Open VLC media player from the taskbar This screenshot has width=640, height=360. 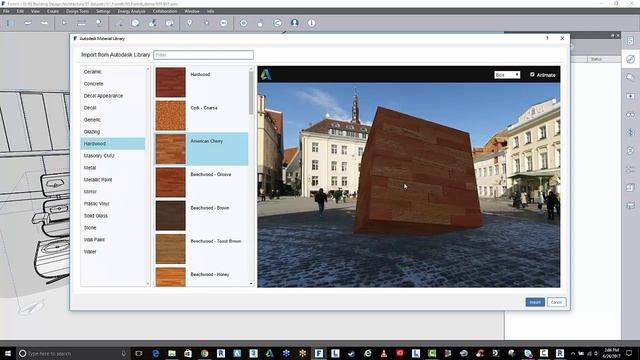384,353
